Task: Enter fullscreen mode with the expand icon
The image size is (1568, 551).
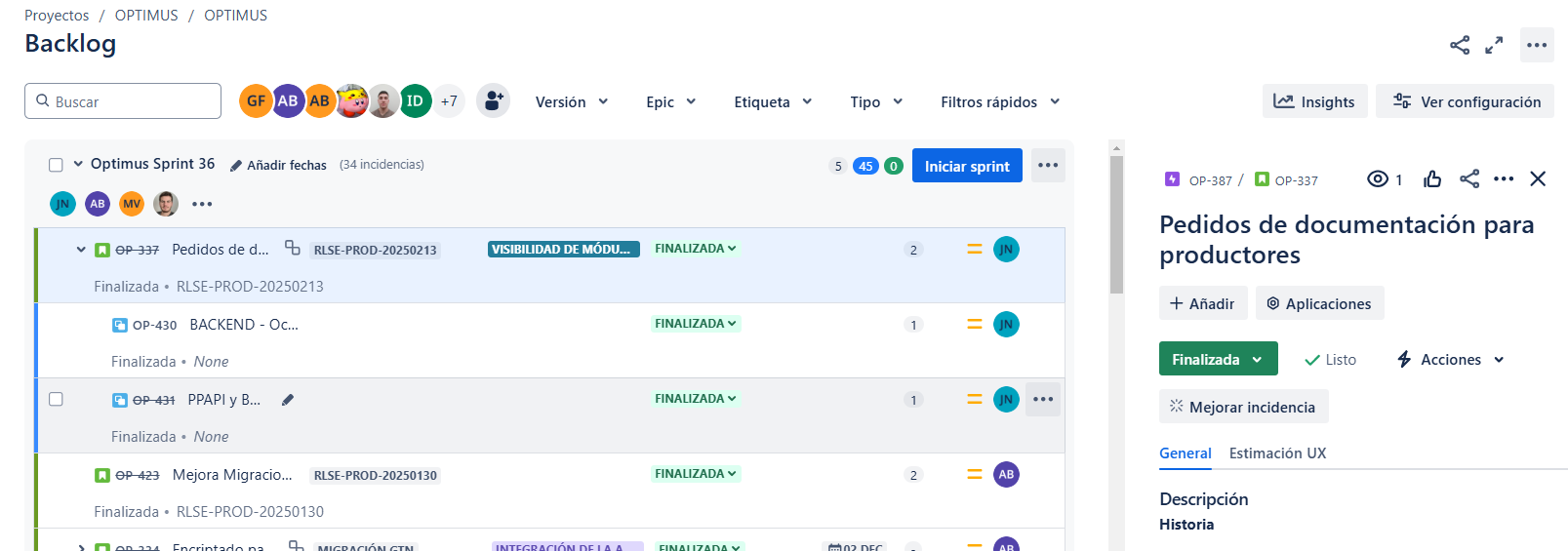Action: coord(1494,45)
